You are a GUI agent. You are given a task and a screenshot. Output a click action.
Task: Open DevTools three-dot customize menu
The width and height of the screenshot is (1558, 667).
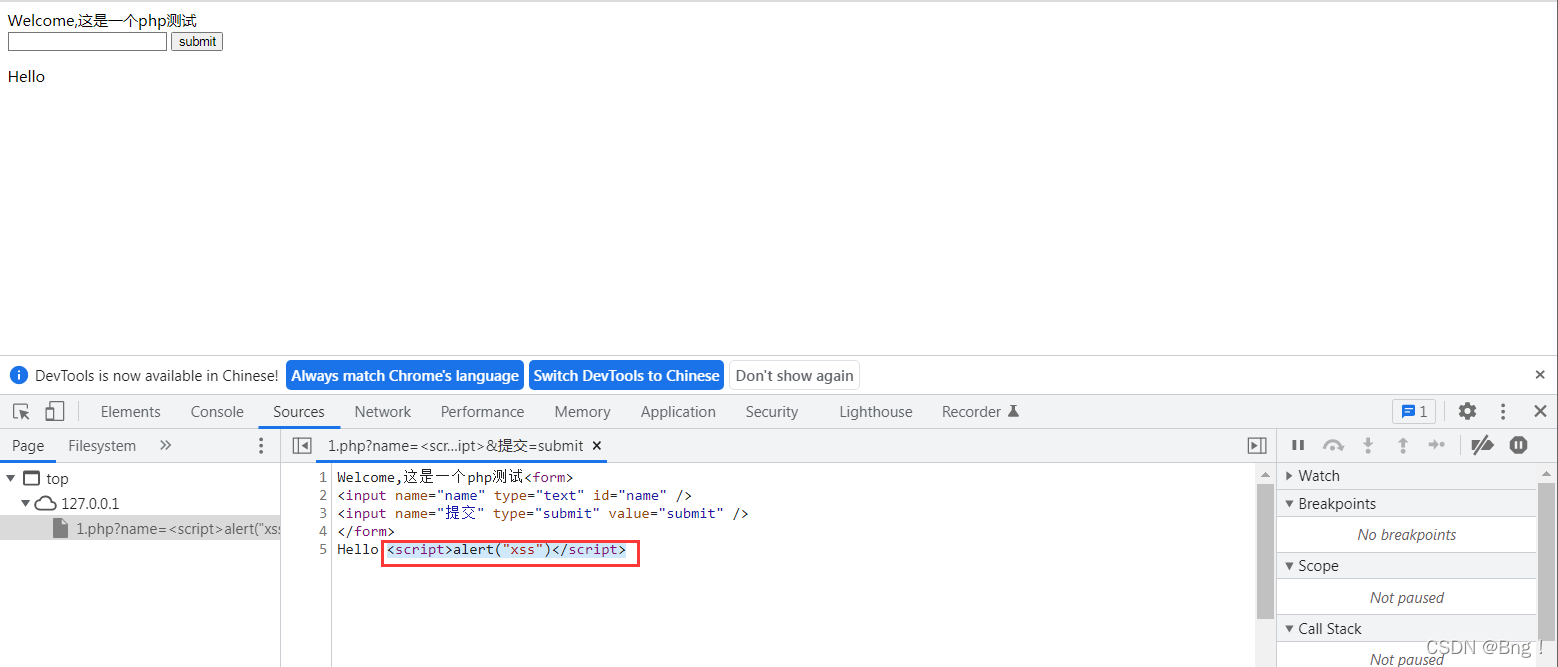coord(1503,411)
